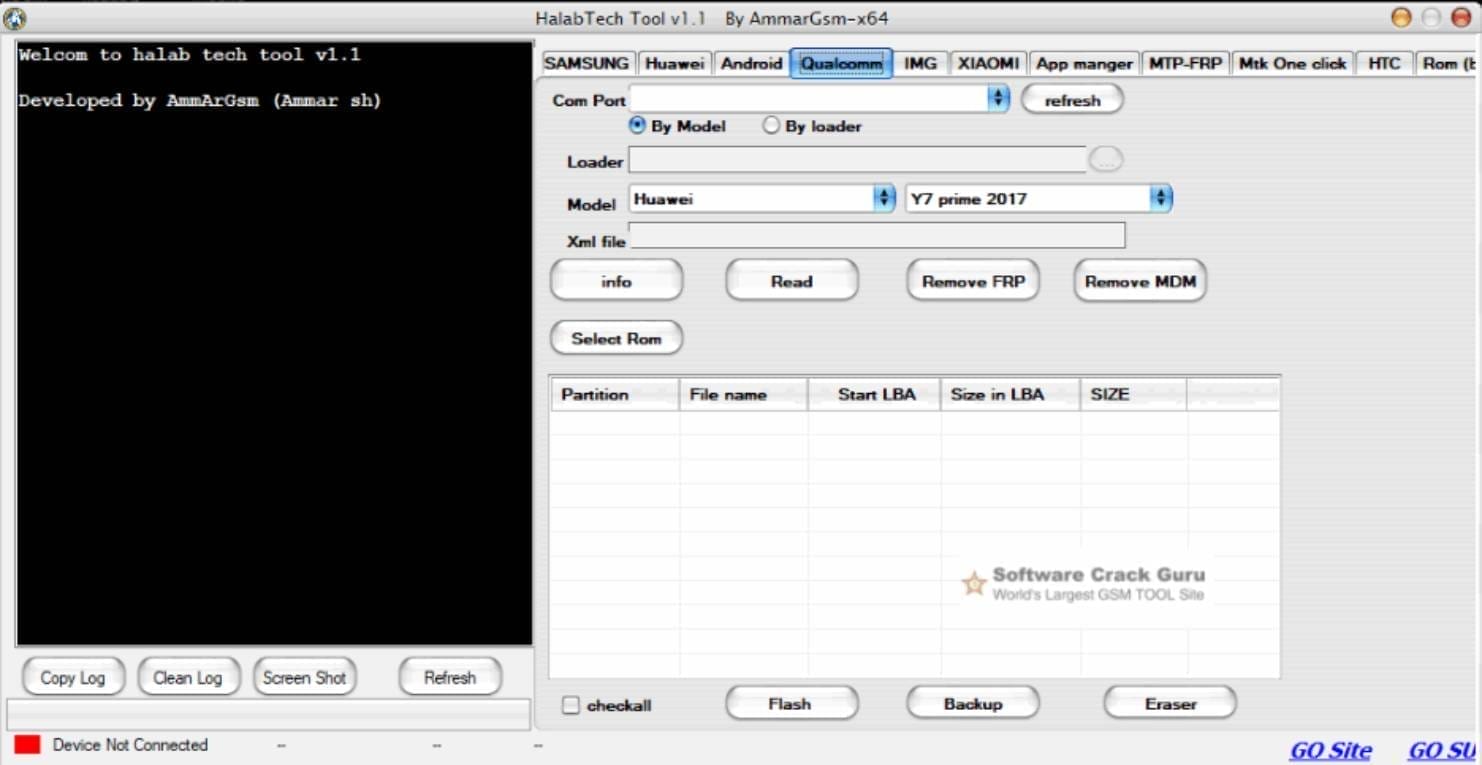This screenshot has height=765, width=1482.
Task: Select the By Model radio button
Action: tap(637, 125)
